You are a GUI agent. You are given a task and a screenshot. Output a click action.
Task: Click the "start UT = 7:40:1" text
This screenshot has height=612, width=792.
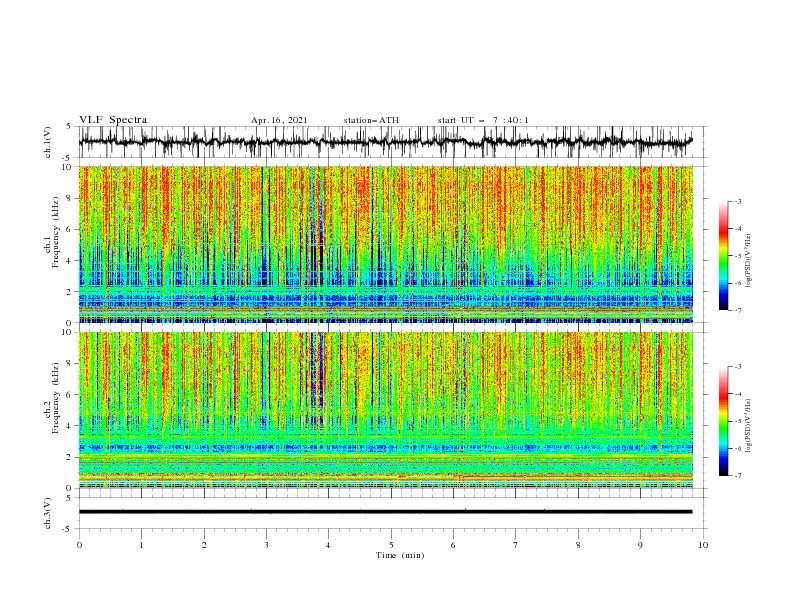(x=483, y=120)
